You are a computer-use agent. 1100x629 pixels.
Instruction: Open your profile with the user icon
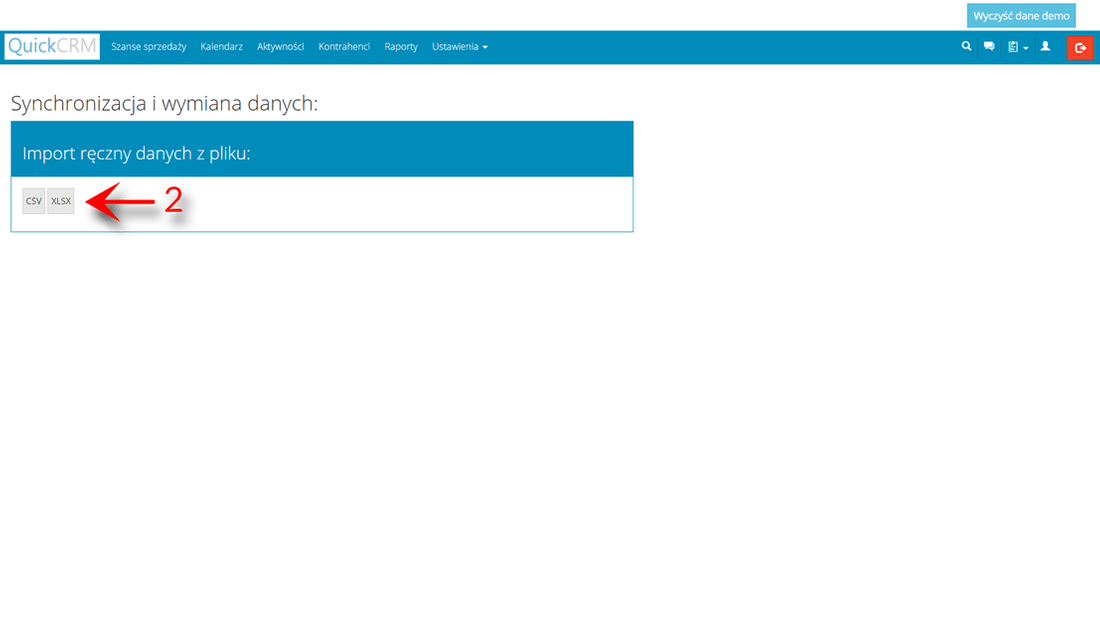[1046, 46]
